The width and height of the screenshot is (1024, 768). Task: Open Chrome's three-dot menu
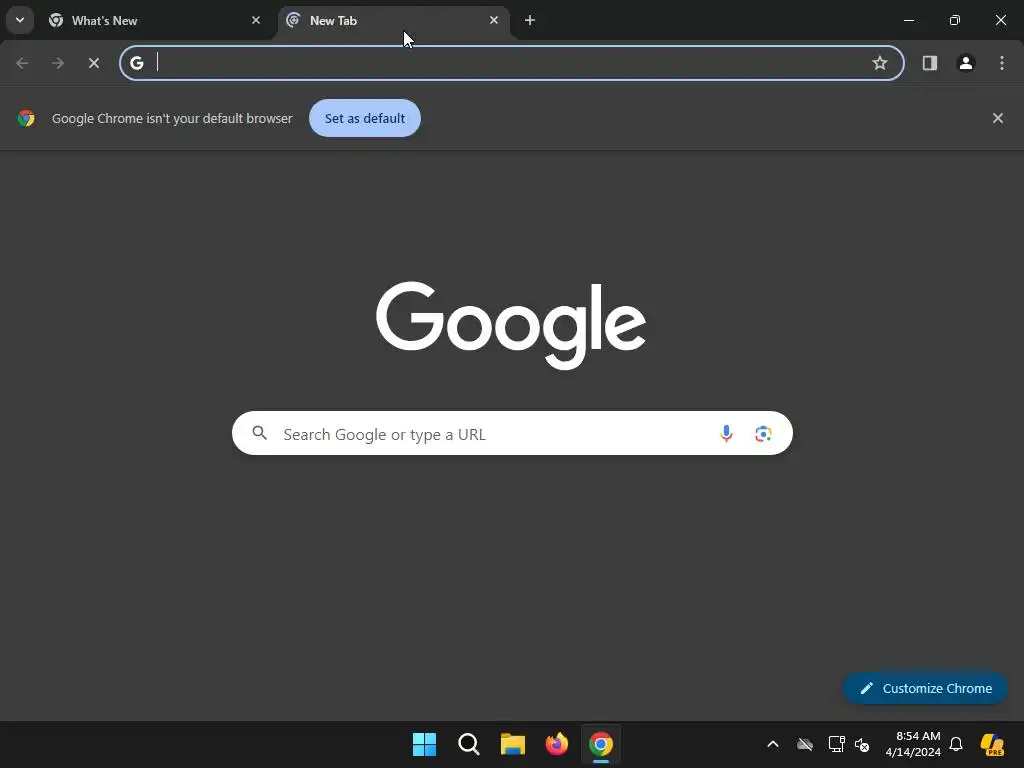tap(1002, 63)
